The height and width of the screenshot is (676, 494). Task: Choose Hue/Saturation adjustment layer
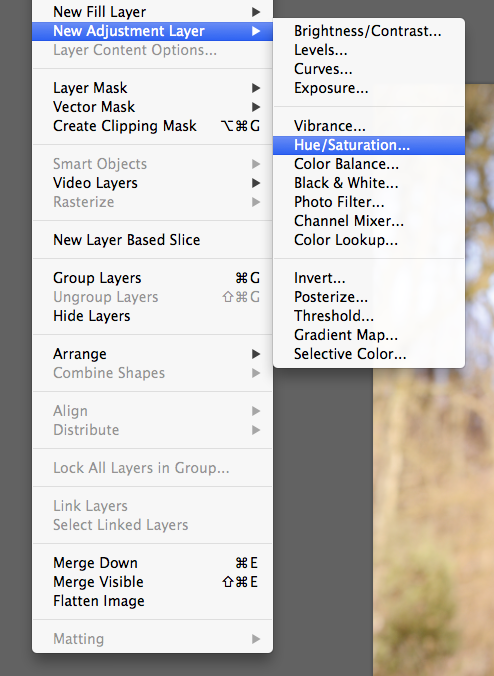pyautogui.click(x=369, y=145)
